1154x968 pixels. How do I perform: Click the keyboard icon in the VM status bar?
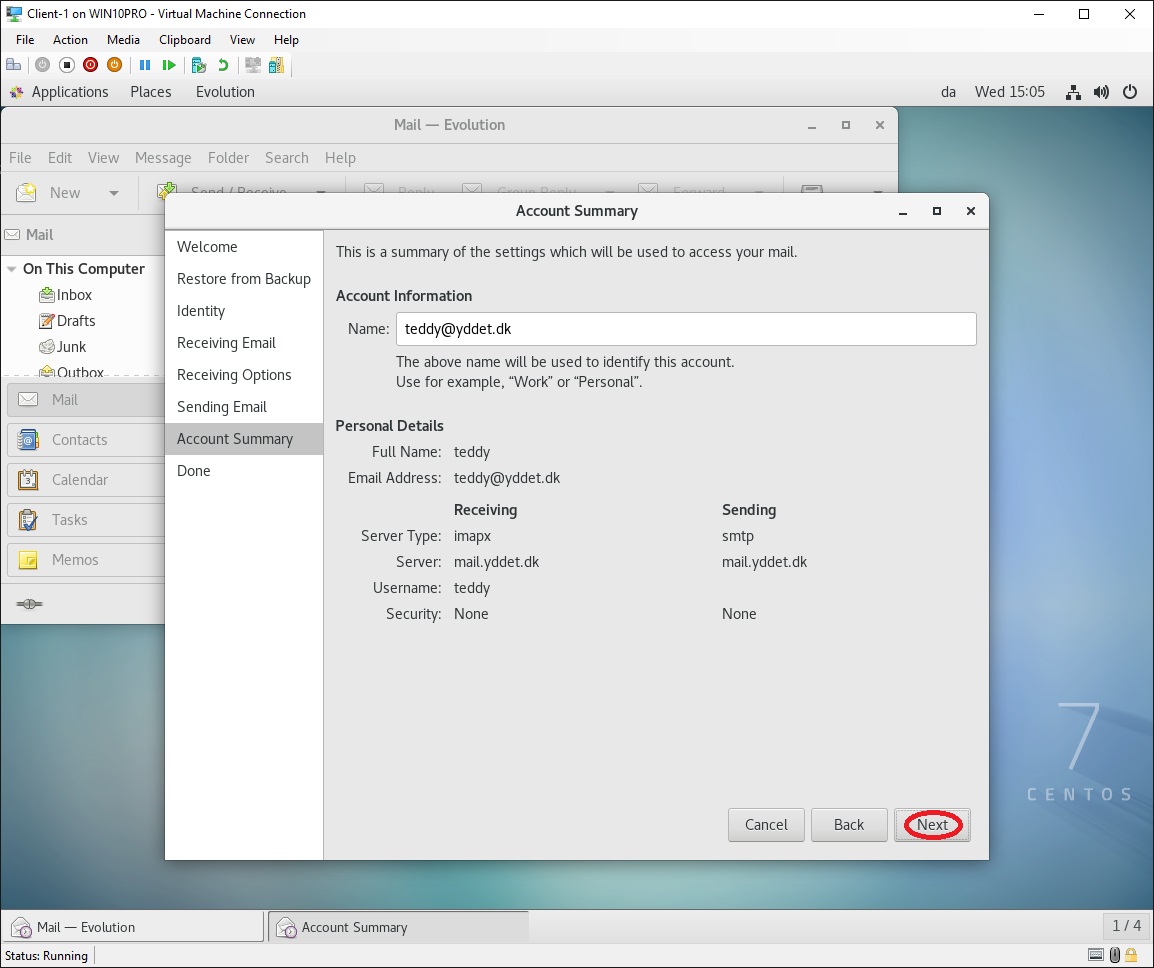(x=1096, y=955)
